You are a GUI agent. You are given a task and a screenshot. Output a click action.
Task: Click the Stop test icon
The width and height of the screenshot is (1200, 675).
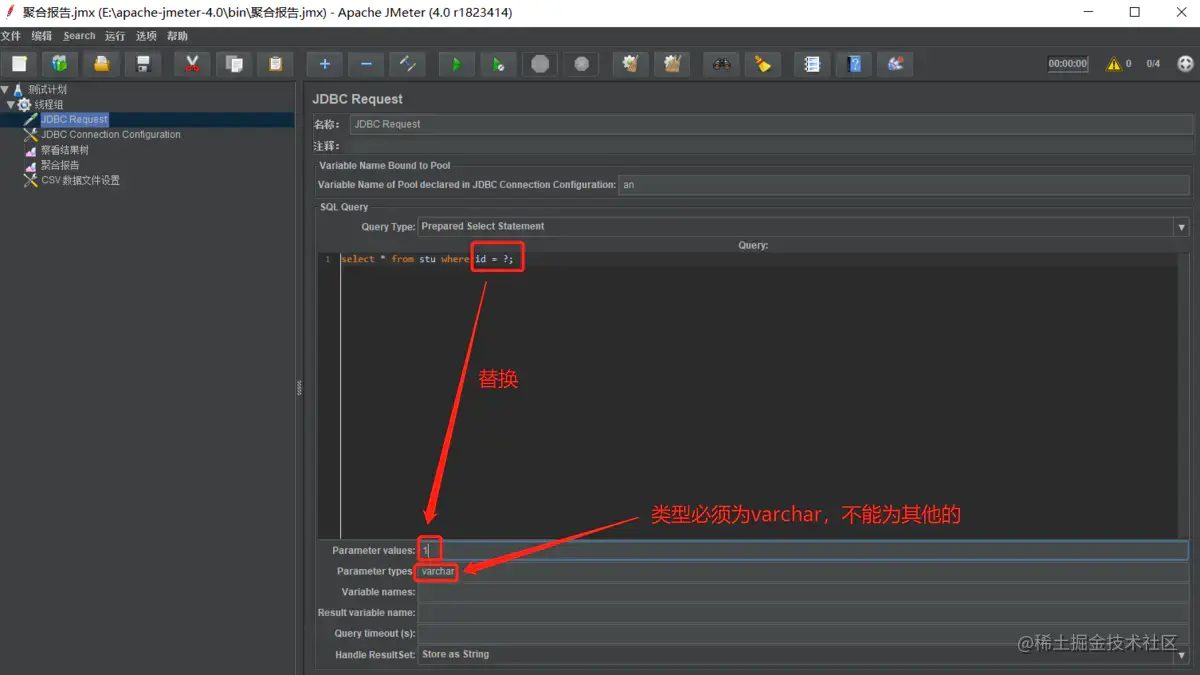[540, 64]
